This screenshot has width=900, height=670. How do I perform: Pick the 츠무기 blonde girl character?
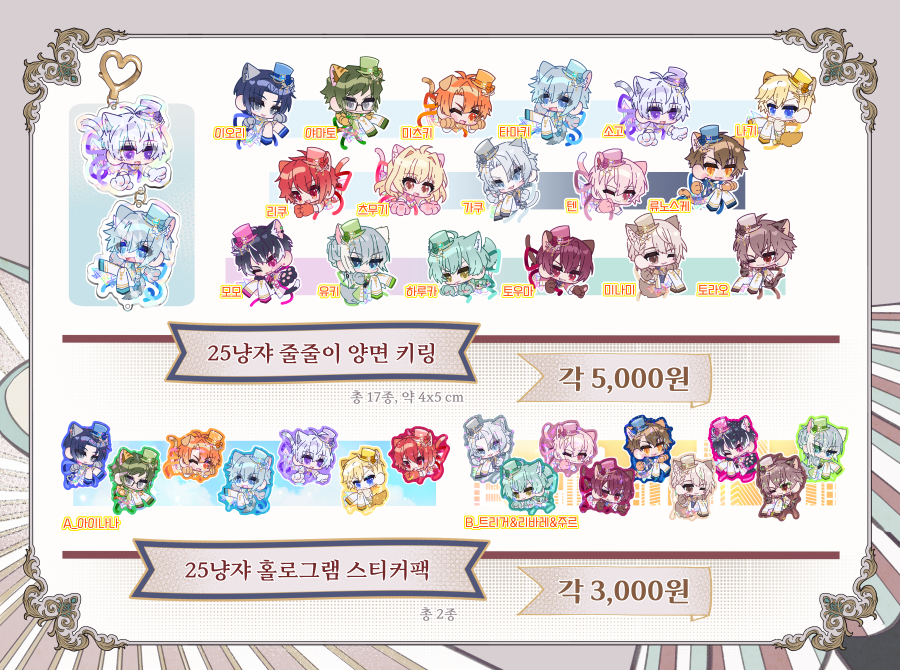pyautogui.click(x=409, y=179)
